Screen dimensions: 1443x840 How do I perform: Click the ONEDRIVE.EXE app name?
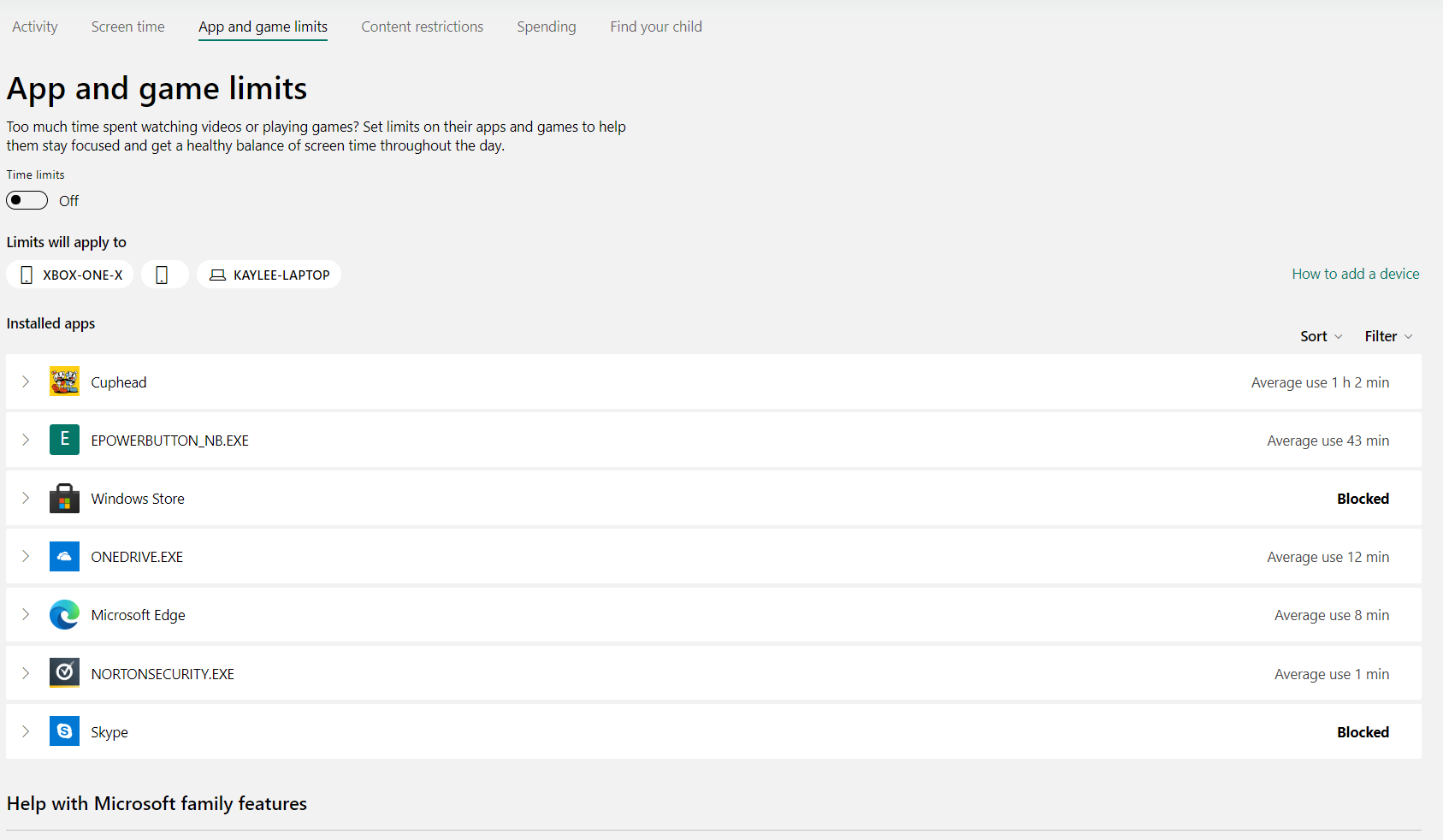tap(137, 557)
